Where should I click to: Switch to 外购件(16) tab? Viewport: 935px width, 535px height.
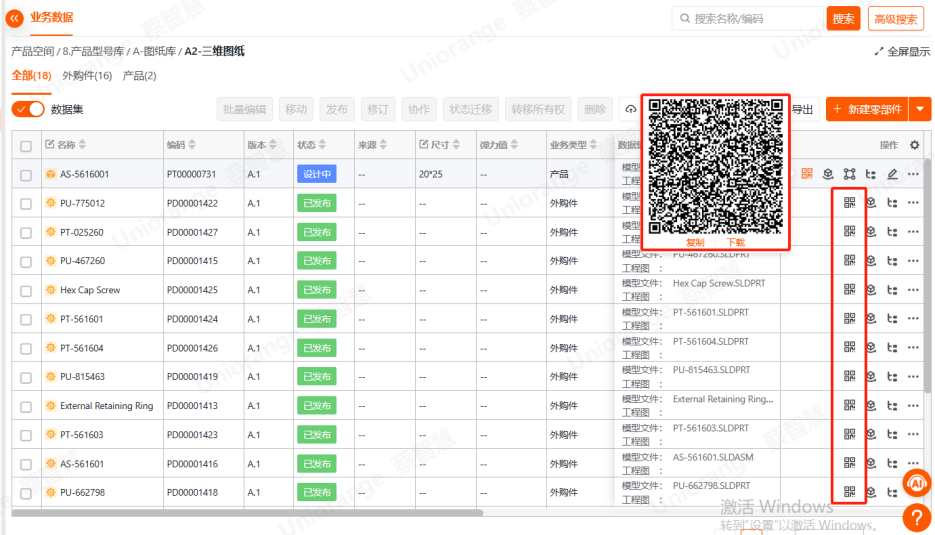(x=87, y=76)
